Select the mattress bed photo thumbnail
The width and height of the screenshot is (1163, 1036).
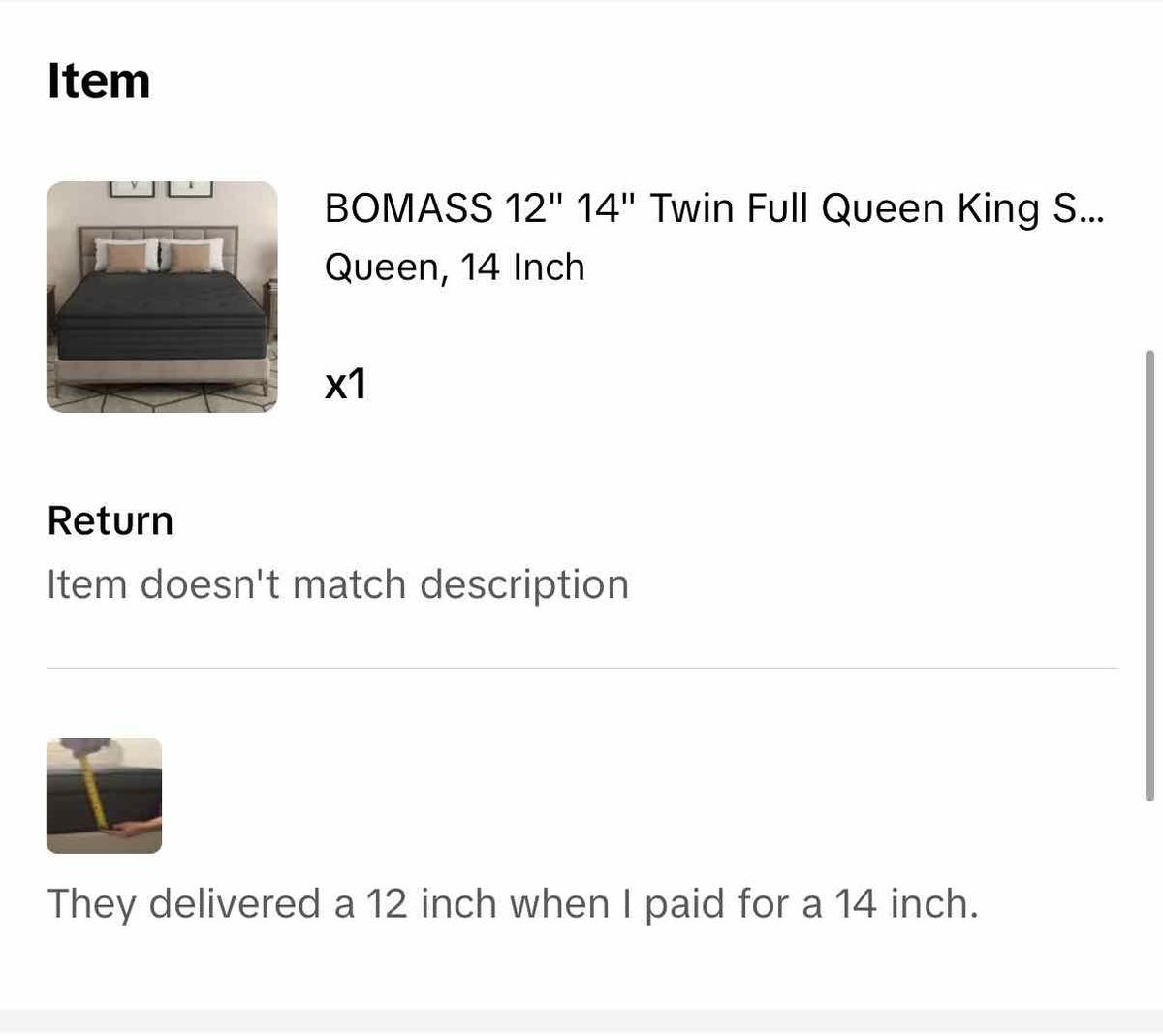click(x=162, y=297)
